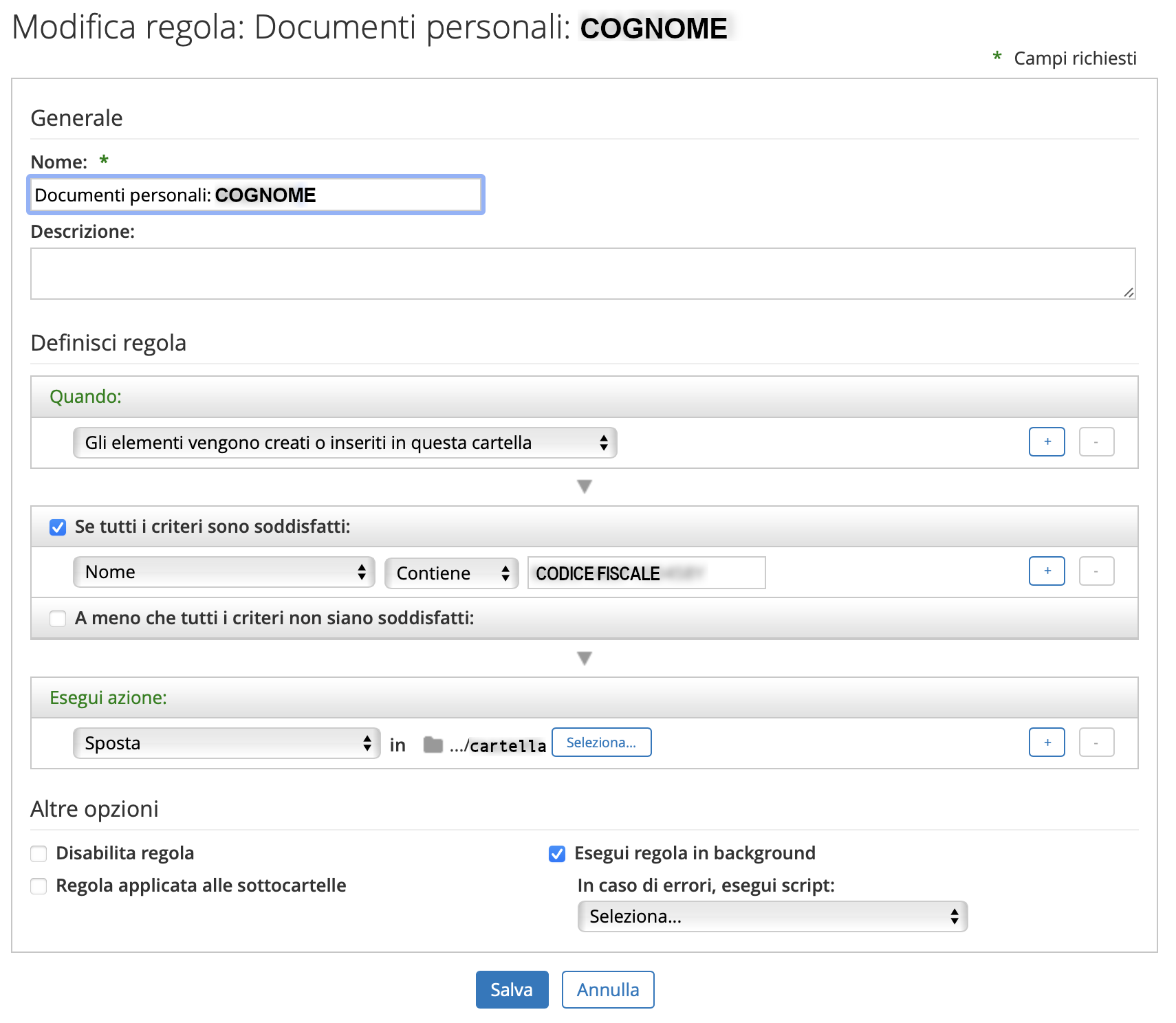Image resolution: width=1176 pixels, height=1023 pixels.
Task: Open the Sposta action dropdown
Action: coord(226,743)
